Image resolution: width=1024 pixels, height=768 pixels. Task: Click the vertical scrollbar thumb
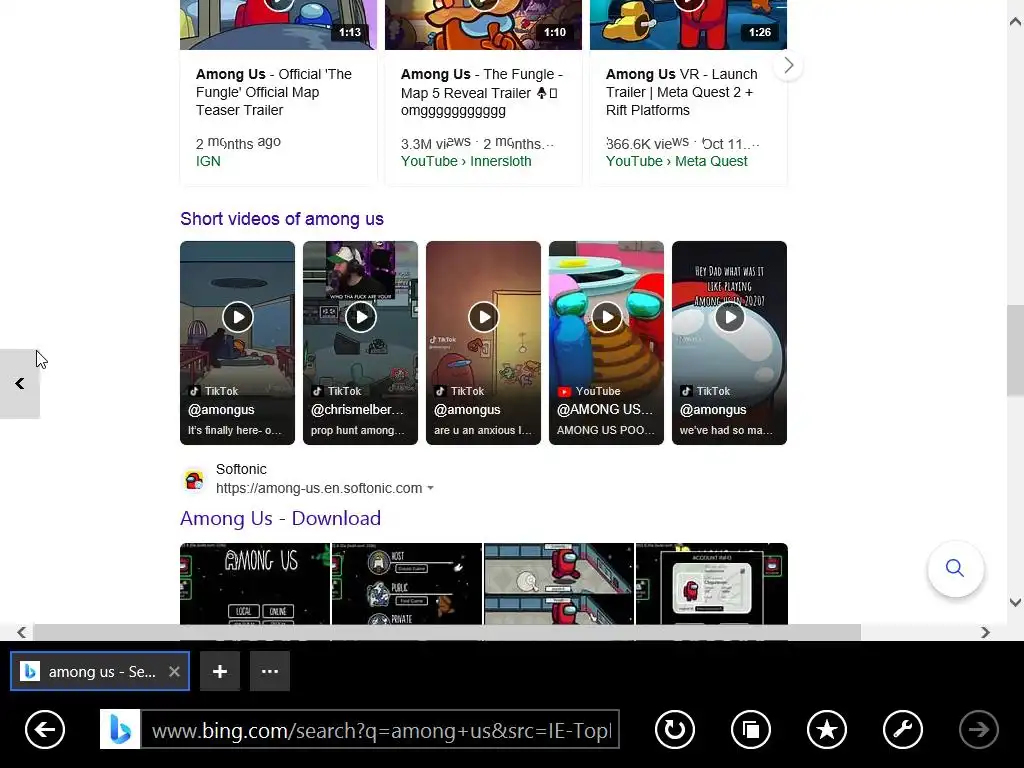[x=1015, y=351]
